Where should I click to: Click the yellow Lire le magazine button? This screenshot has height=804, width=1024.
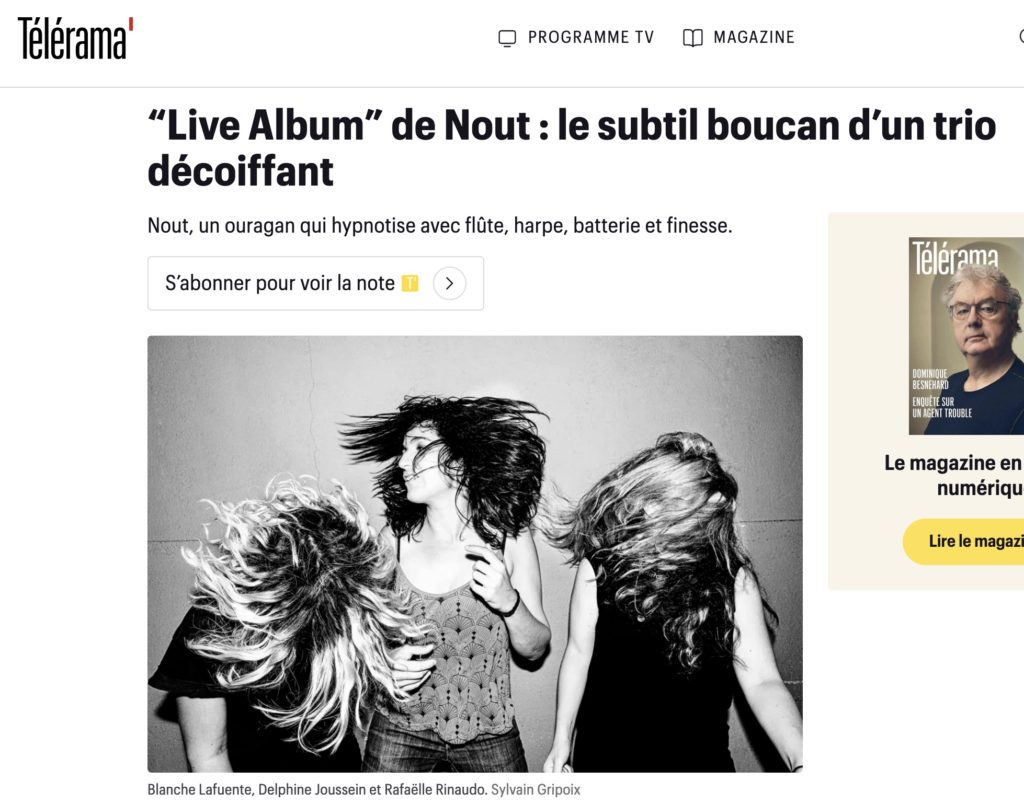(x=964, y=541)
